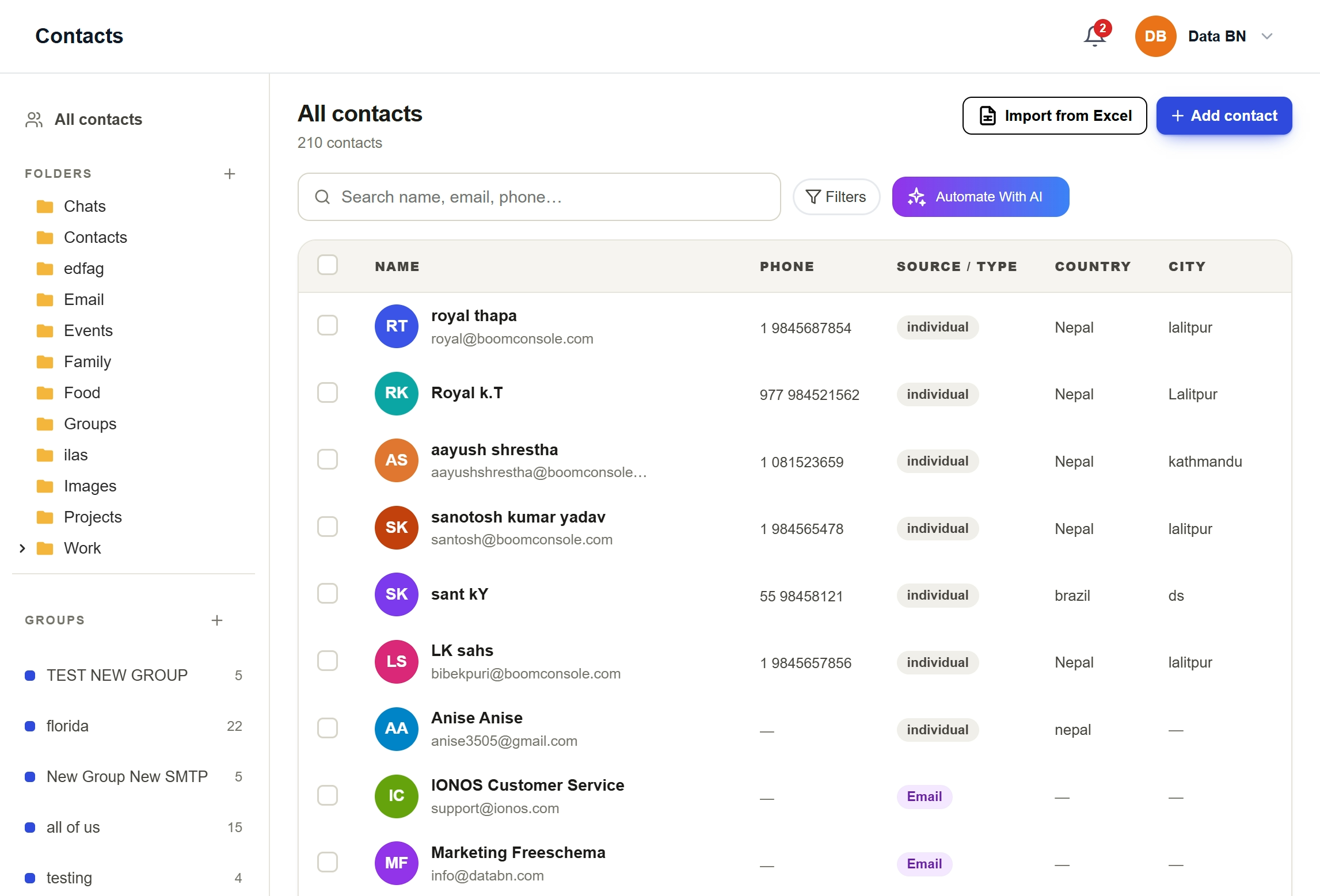The width and height of the screenshot is (1320, 896).
Task: Click the Add contact button
Action: click(x=1224, y=116)
